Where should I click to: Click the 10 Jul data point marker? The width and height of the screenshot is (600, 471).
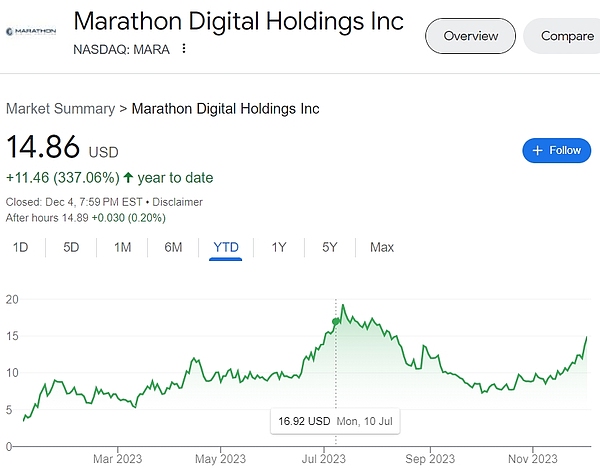point(335,321)
